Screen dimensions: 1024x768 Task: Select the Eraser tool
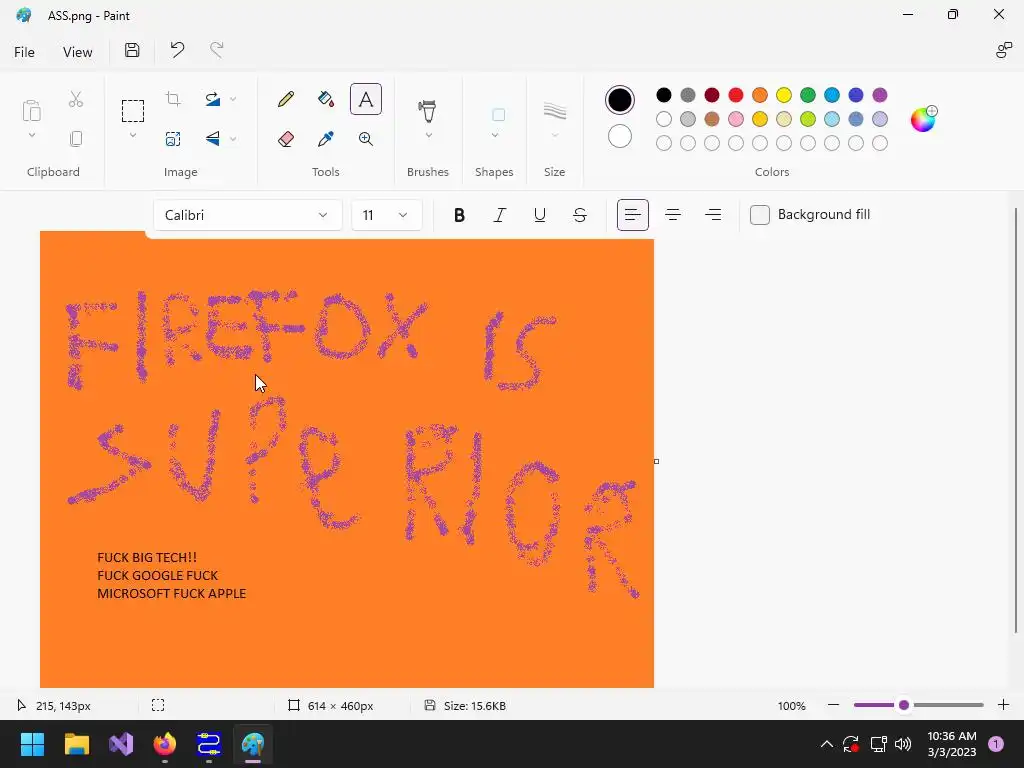point(286,138)
